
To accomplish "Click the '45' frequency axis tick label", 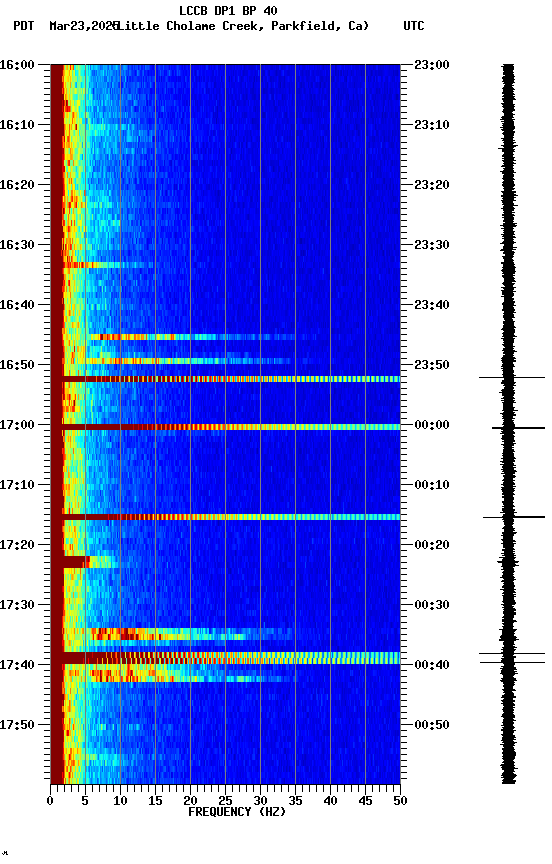I will point(365,801).
